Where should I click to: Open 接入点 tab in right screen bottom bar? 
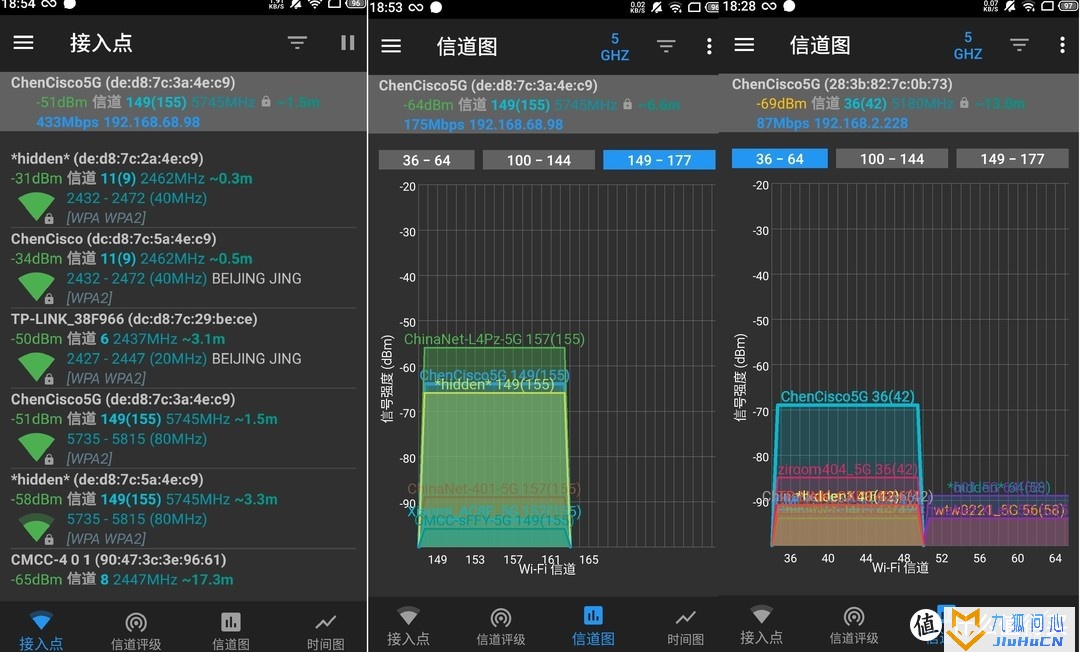[761, 625]
